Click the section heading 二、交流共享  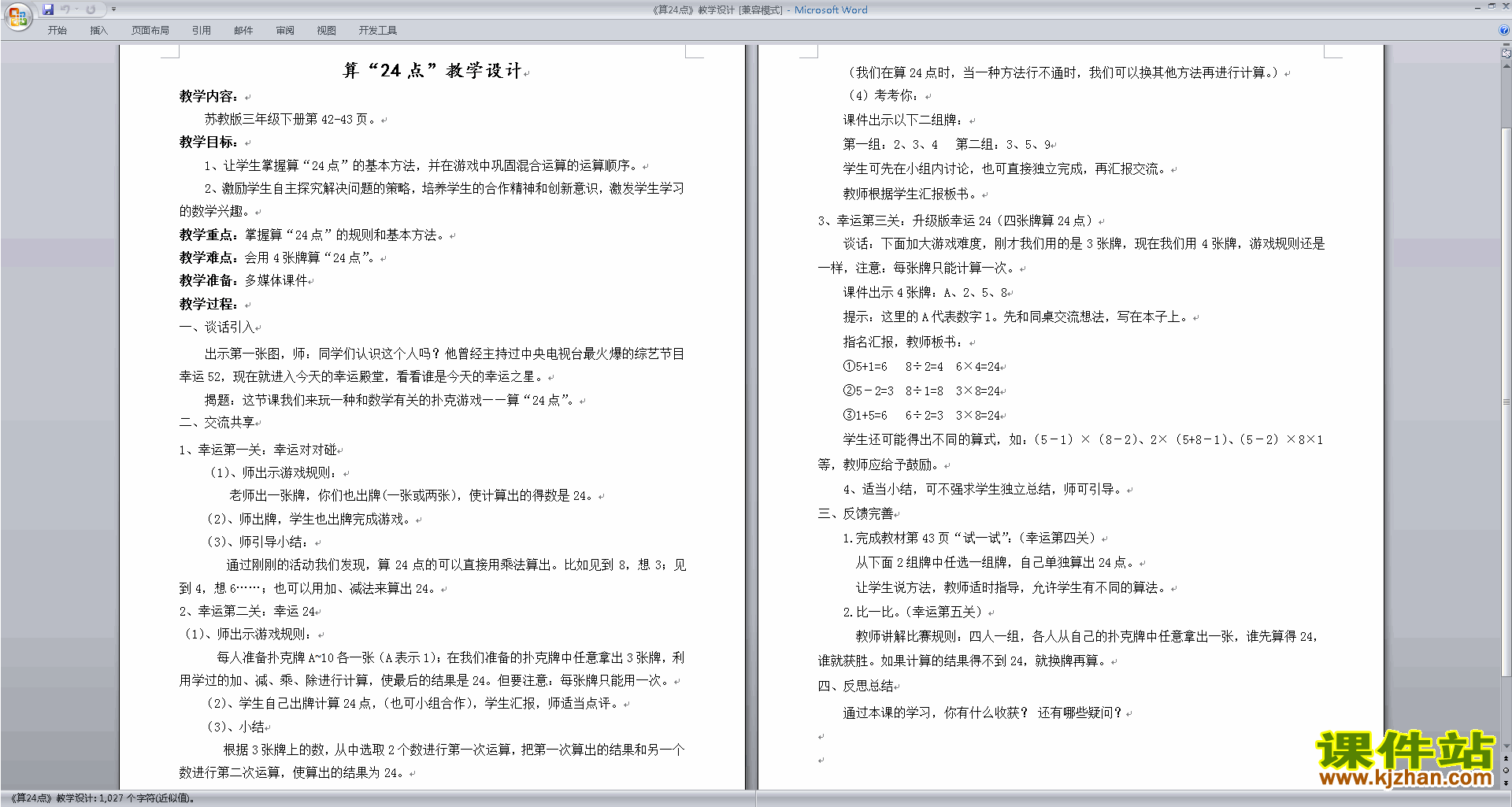pos(217,423)
